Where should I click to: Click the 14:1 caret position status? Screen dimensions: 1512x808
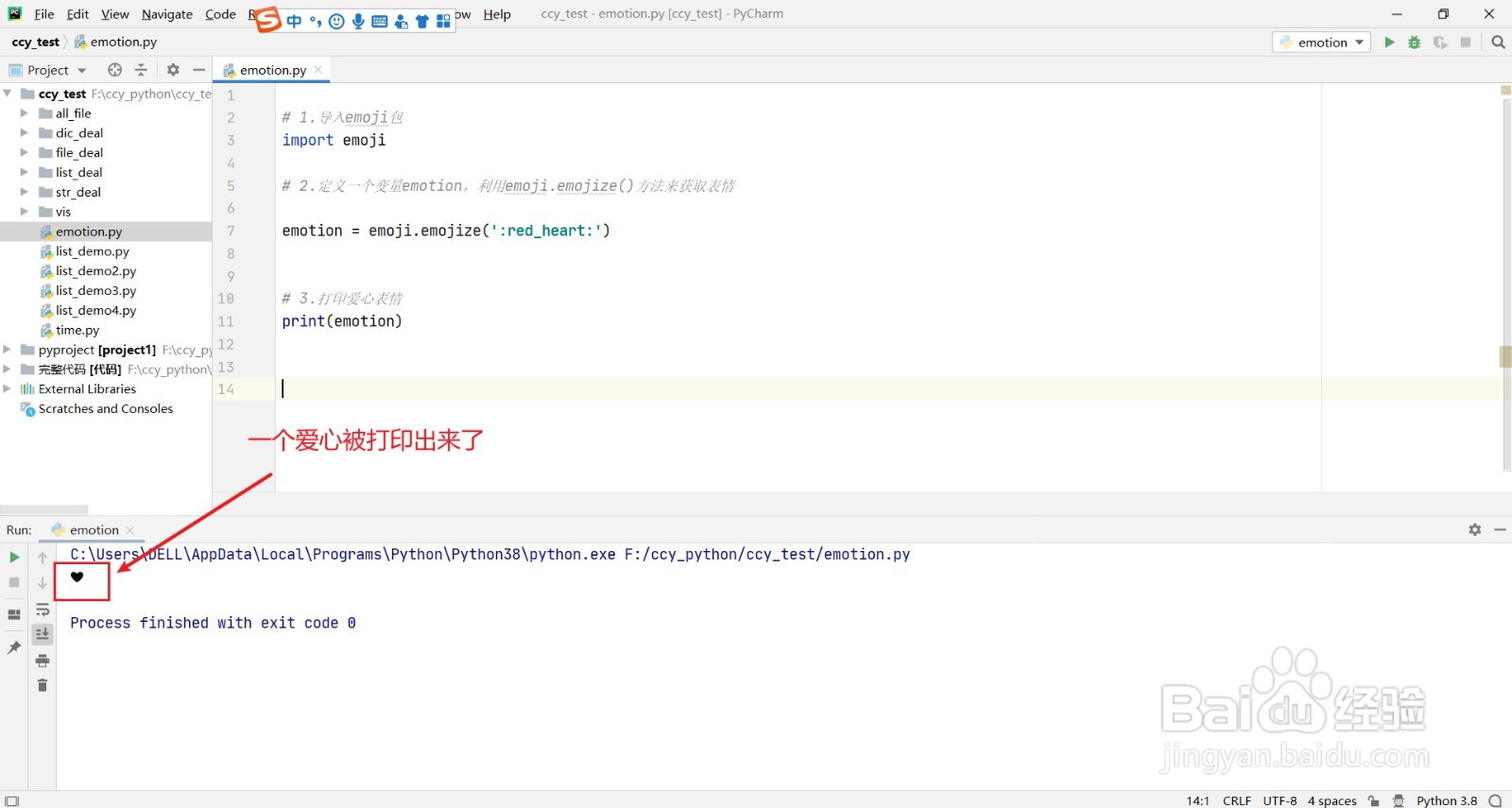pyautogui.click(x=1197, y=800)
